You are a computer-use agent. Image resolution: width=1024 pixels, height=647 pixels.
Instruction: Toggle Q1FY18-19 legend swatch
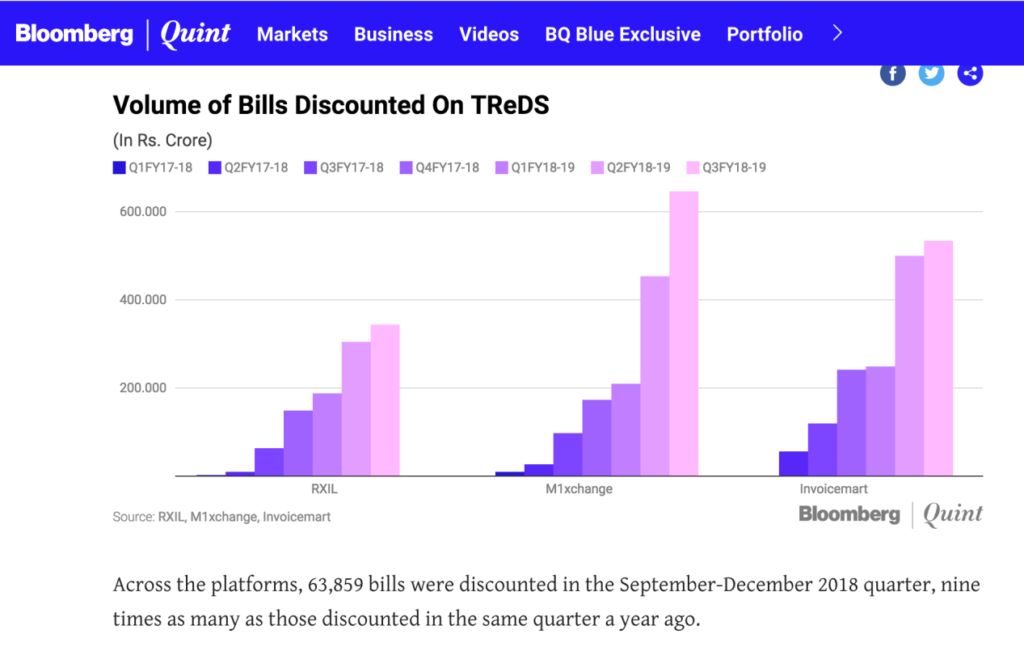click(x=502, y=168)
